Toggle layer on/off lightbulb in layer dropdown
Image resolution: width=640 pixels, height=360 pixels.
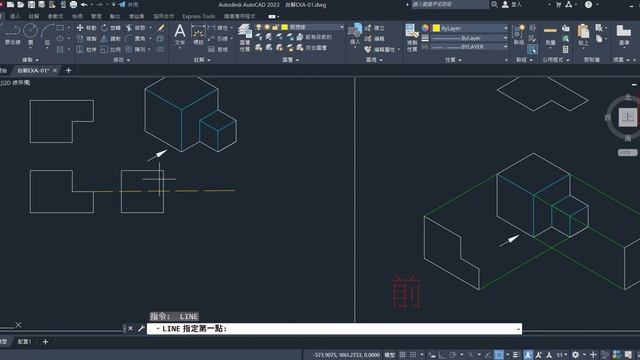258,27
